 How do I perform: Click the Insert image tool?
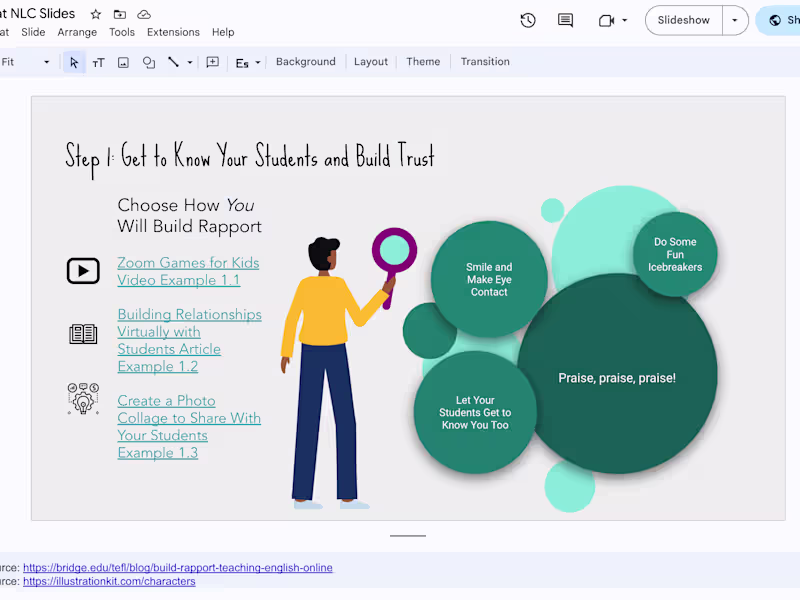click(123, 62)
